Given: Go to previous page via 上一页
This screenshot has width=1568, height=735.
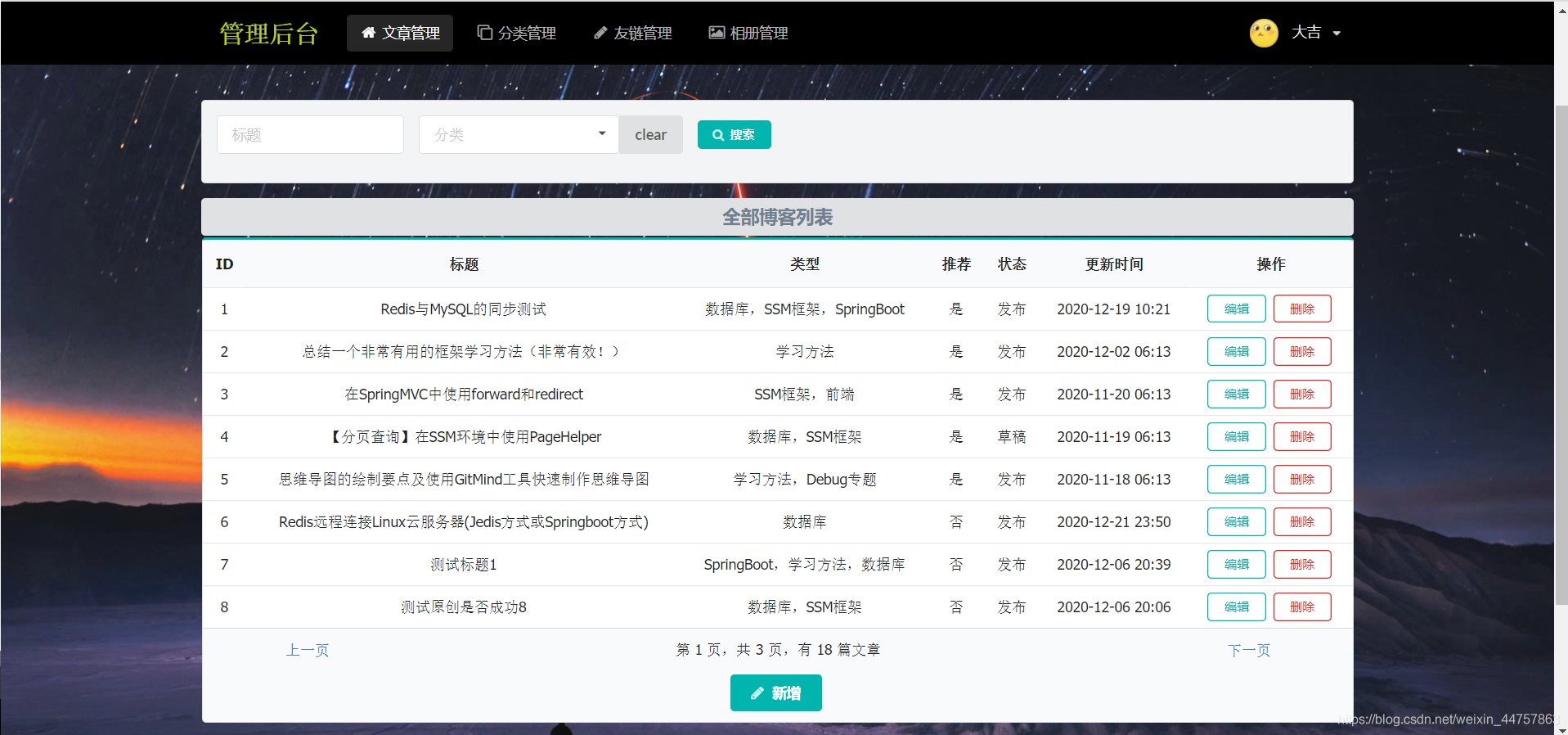Looking at the screenshot, I should pyautogui.click(x=307, y=650).
